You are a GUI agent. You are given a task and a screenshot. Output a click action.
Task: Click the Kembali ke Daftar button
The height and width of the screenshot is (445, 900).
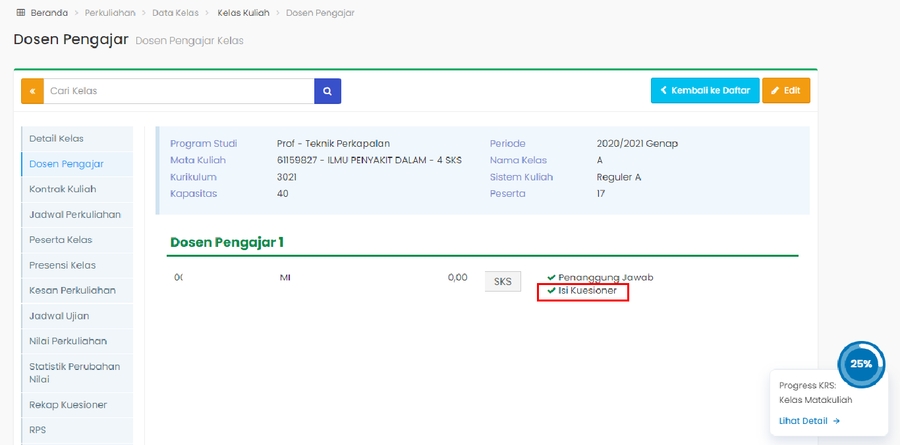click(705, 91)
